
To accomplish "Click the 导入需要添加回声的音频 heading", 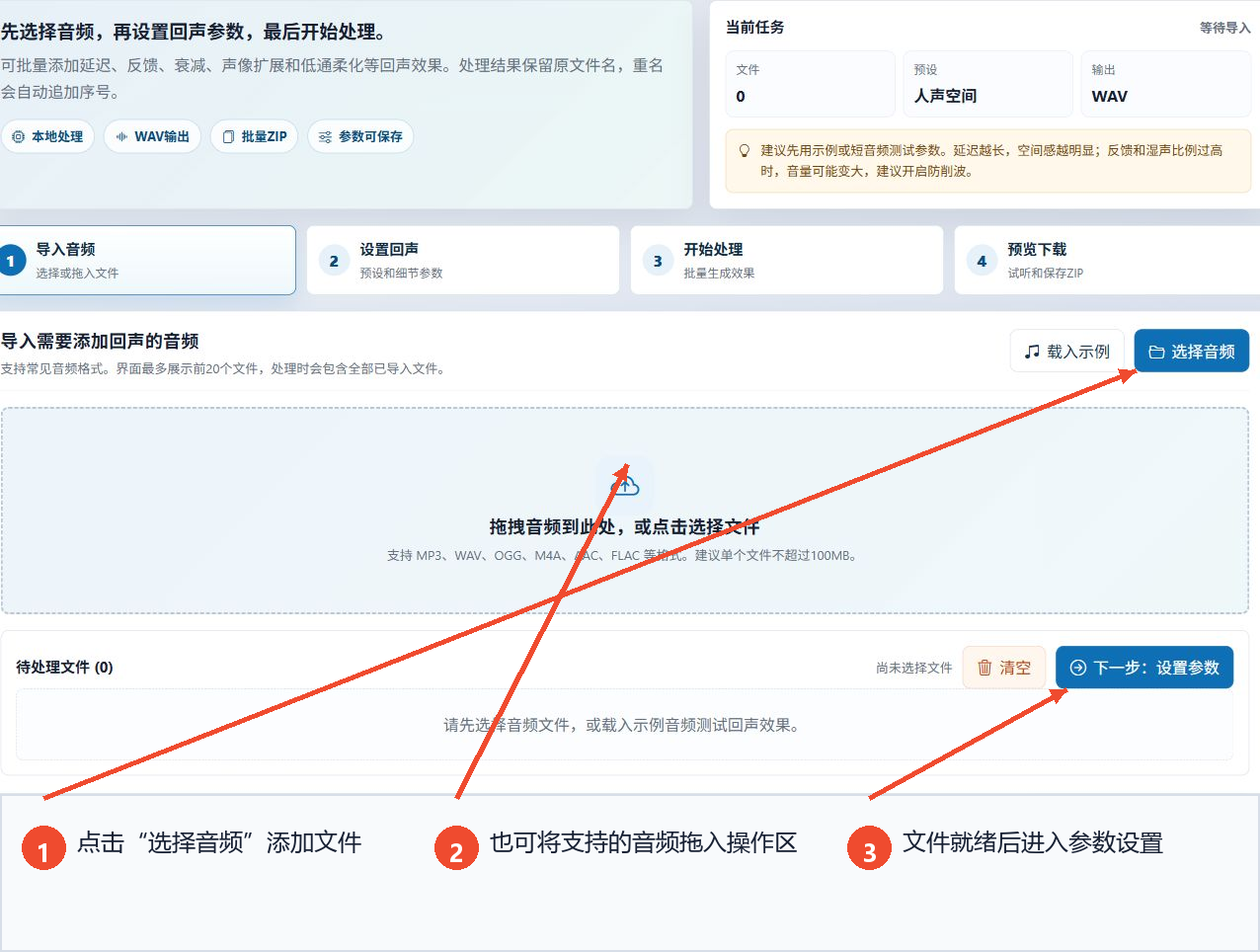I will tap(100, 342).
